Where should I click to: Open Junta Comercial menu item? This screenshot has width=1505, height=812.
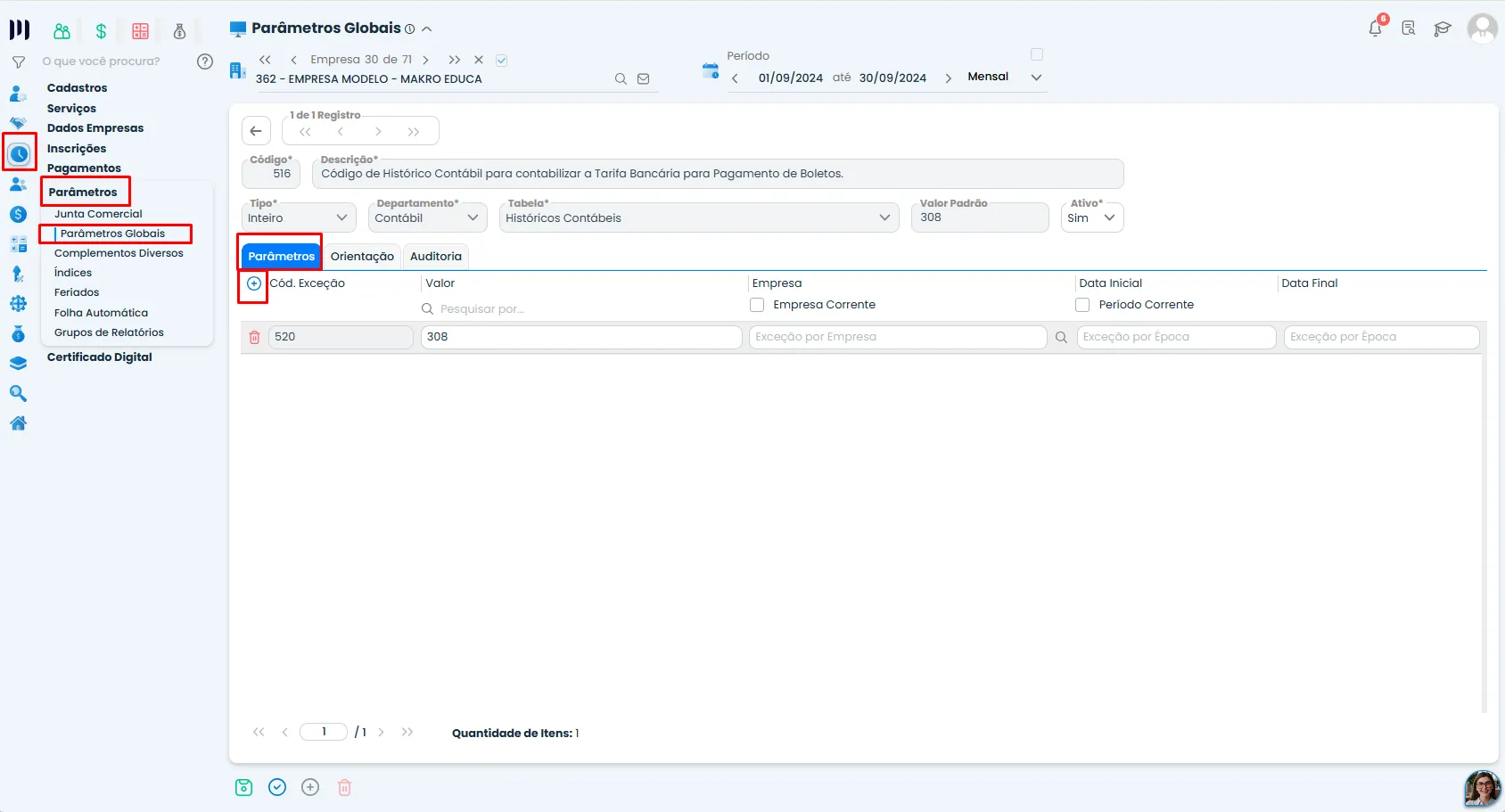(98, 214)
